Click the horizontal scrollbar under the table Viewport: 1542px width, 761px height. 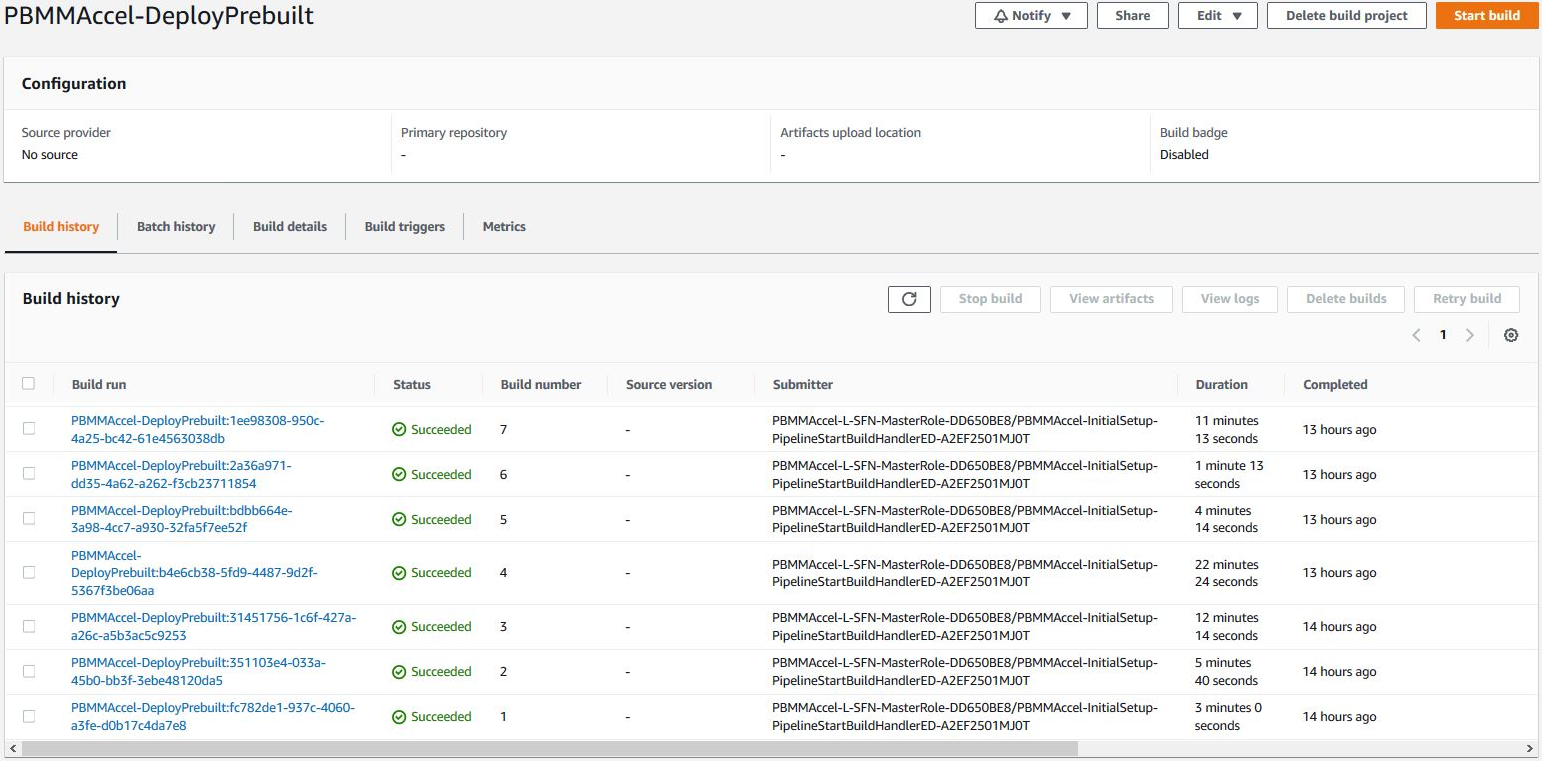(x=548, y=749)
